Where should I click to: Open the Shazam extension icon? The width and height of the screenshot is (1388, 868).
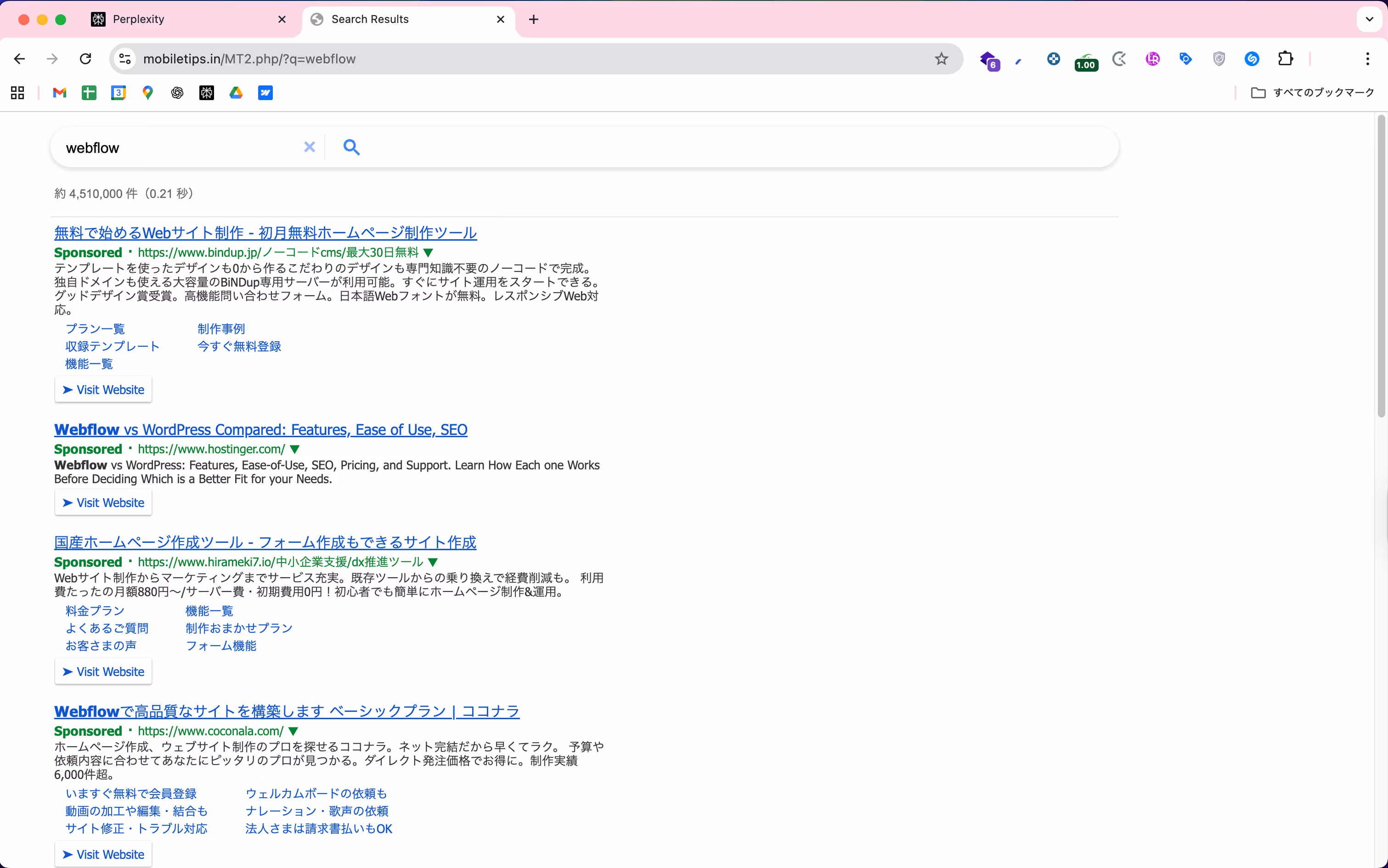[x=1252, y=59]
